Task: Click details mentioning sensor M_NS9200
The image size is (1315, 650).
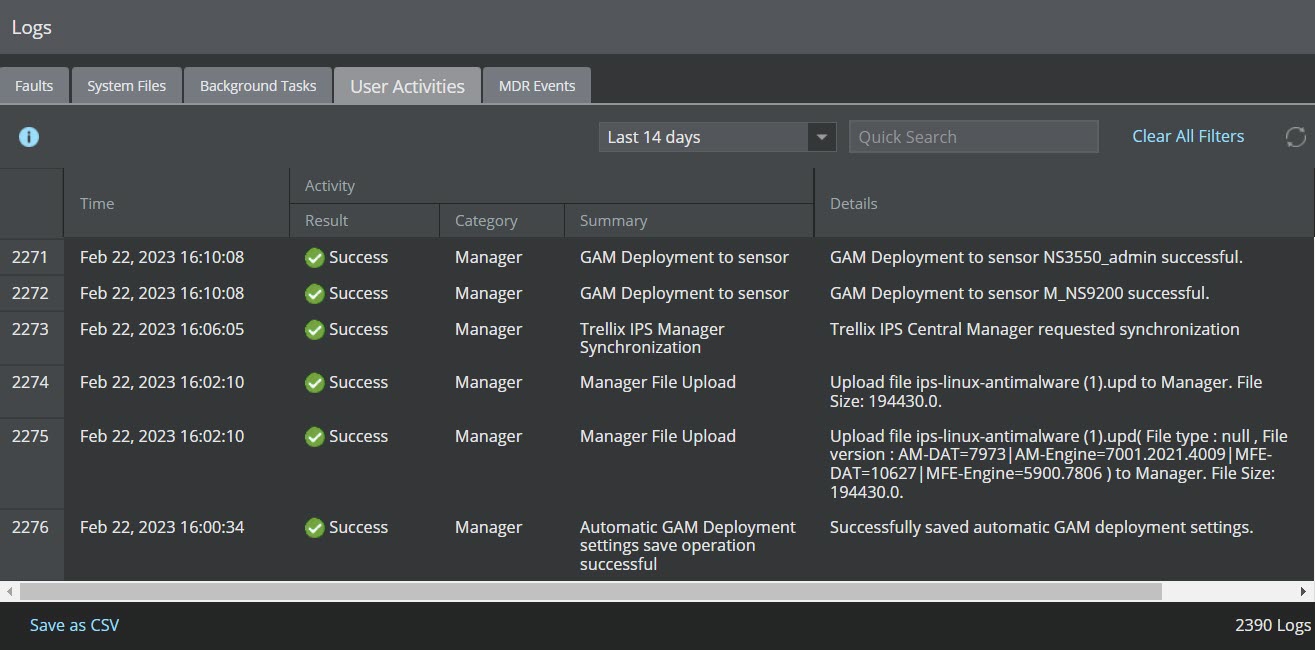Action: [x=1020, y=293]
